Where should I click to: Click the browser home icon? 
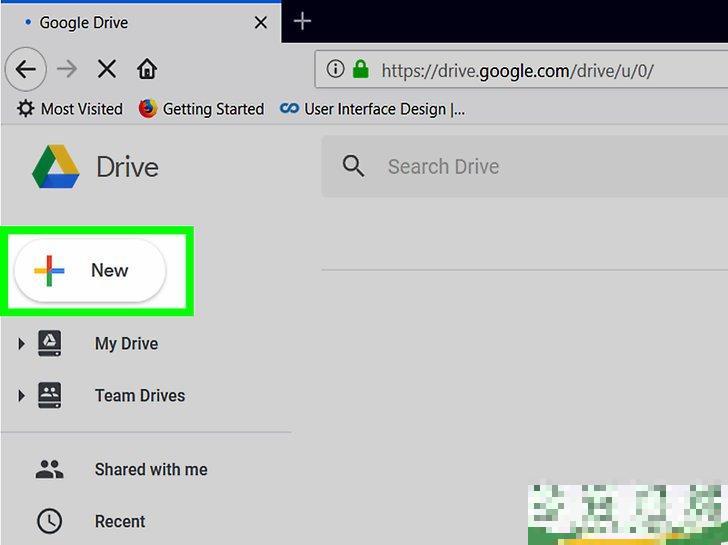point(147,69)
